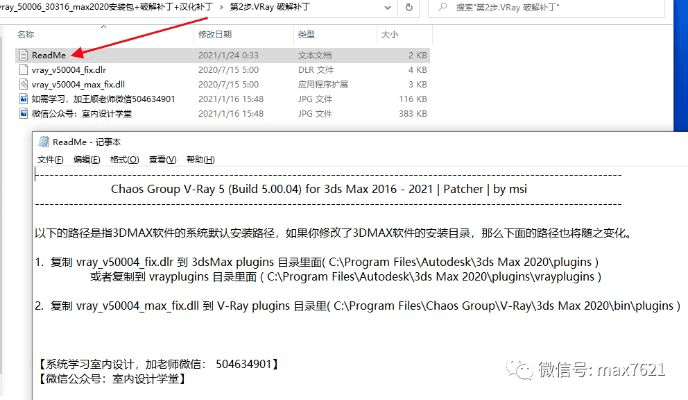Open the 格式(O) menu in Notepad
The image size is (688, 400).
124,160
